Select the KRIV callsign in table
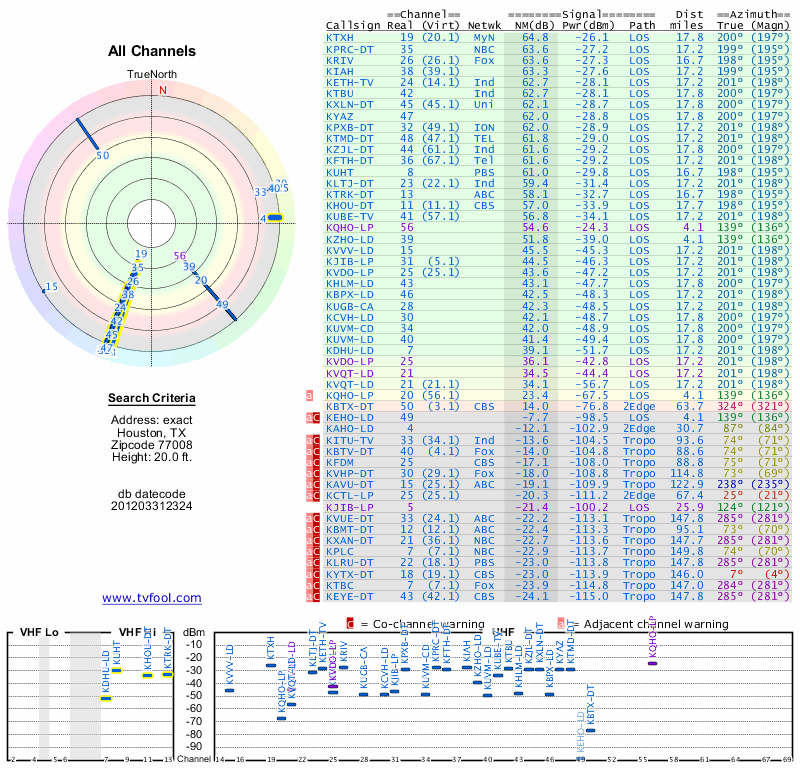 click(x=340, y=60)
